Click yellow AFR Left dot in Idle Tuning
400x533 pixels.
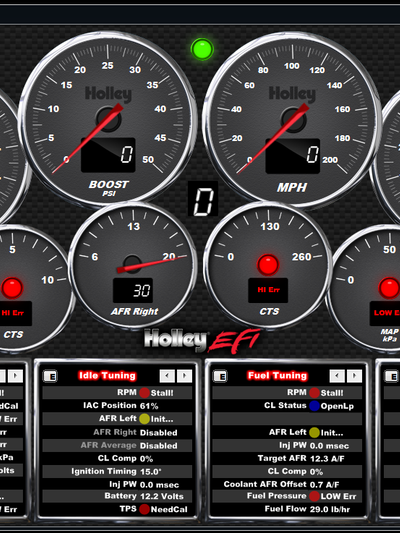tap(144, 419)
